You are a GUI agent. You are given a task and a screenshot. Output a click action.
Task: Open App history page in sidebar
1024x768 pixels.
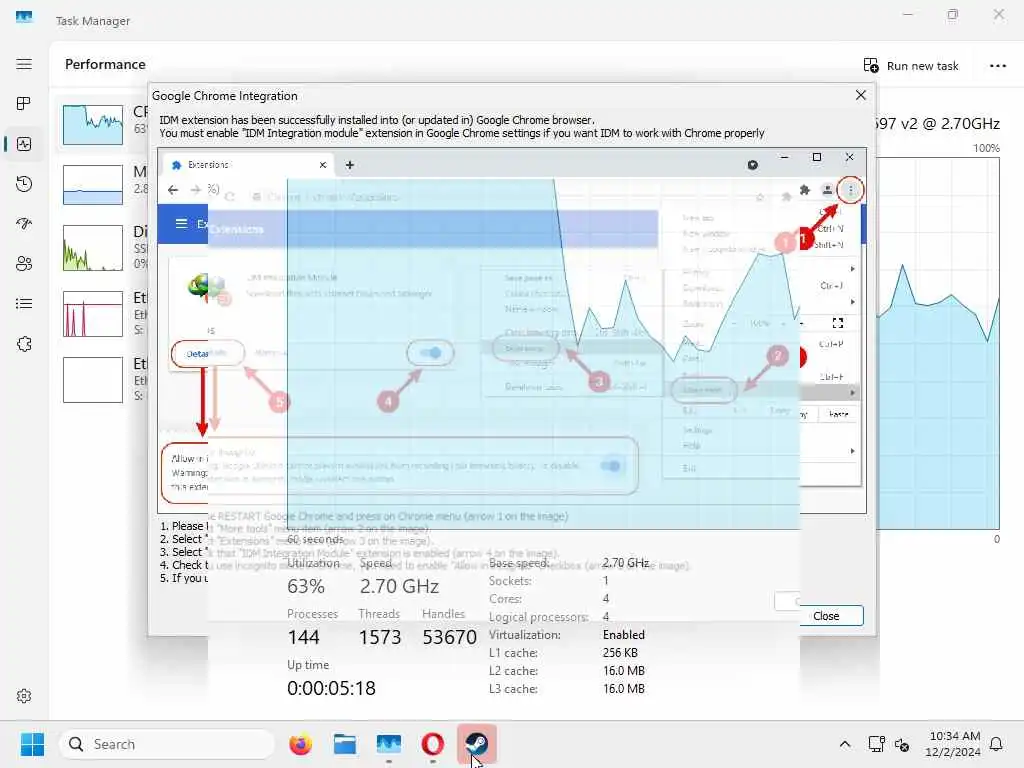click(24, 184)
